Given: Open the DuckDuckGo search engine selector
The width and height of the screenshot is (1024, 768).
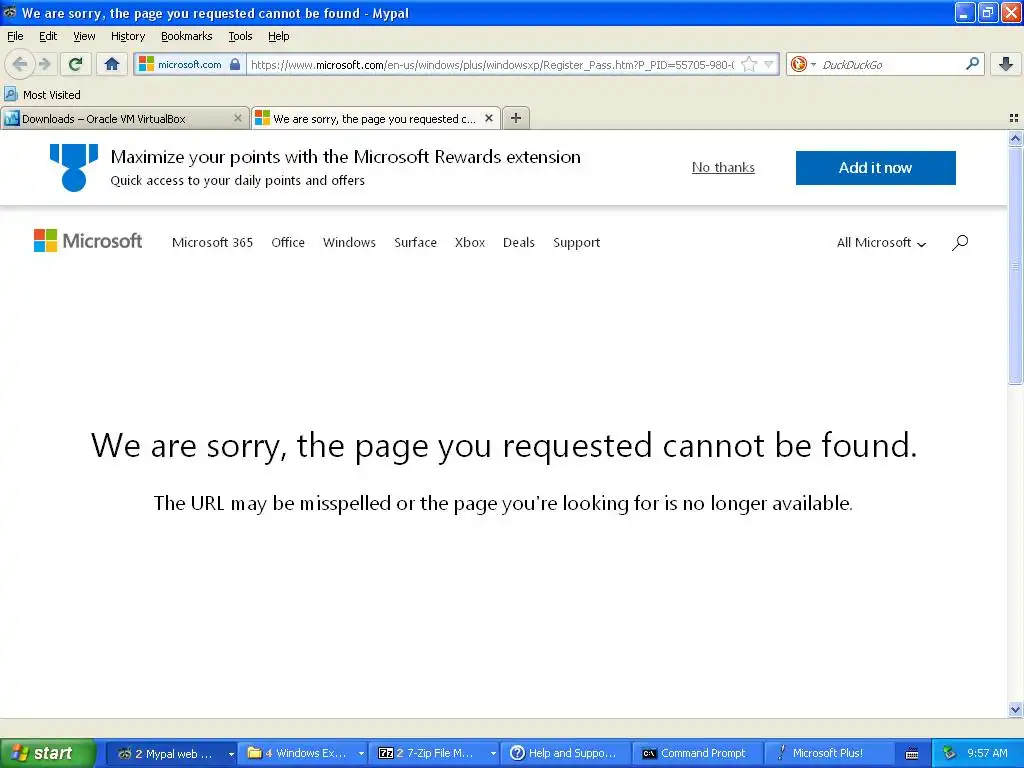Looking at the screenshot, I should pyautogui.click(x=803, y=64).
